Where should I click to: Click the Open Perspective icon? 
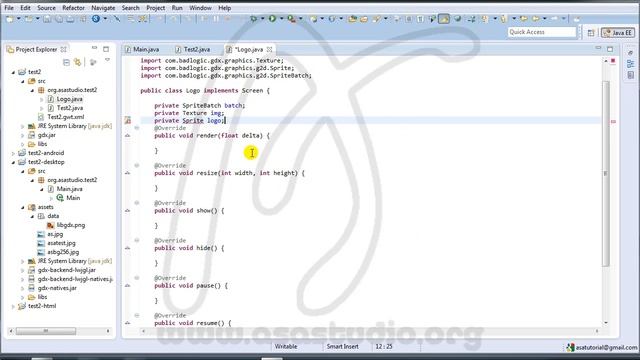click(x=591, y=33)
